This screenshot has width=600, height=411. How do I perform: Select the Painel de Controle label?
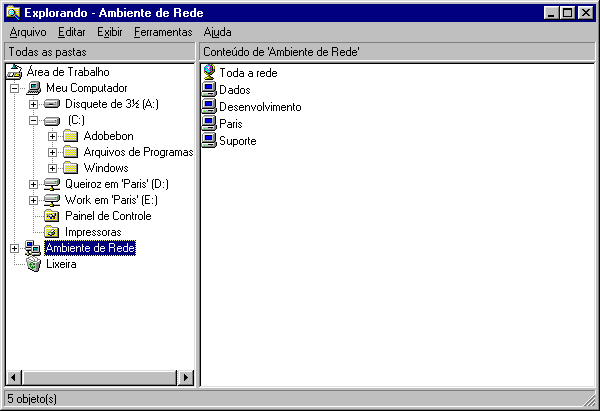[x=108, y=216]
